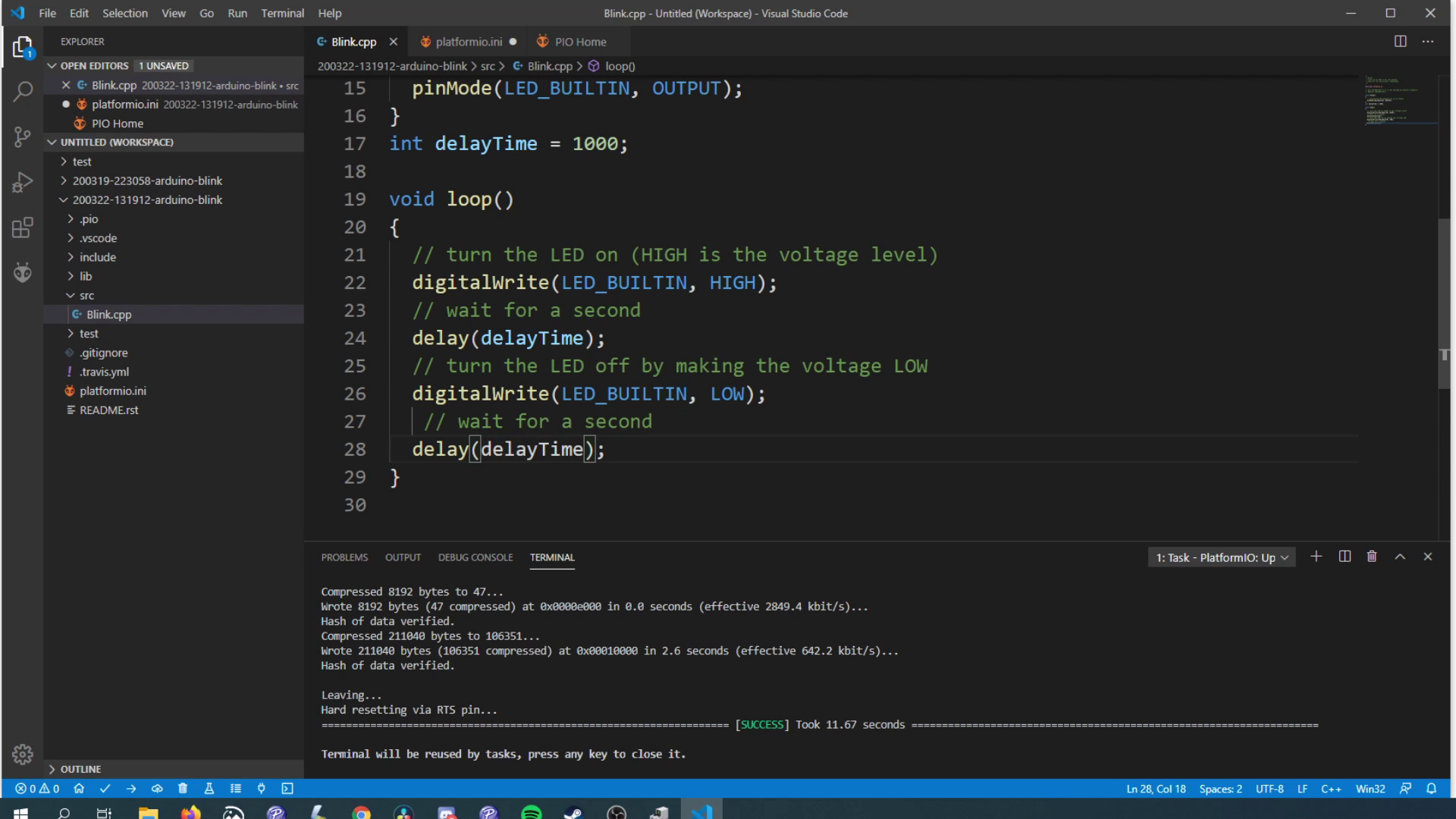Open the Serial Monitor plug icon
Image resolution: width=1456 pixels, height=819 pixels.
(260, 789)
